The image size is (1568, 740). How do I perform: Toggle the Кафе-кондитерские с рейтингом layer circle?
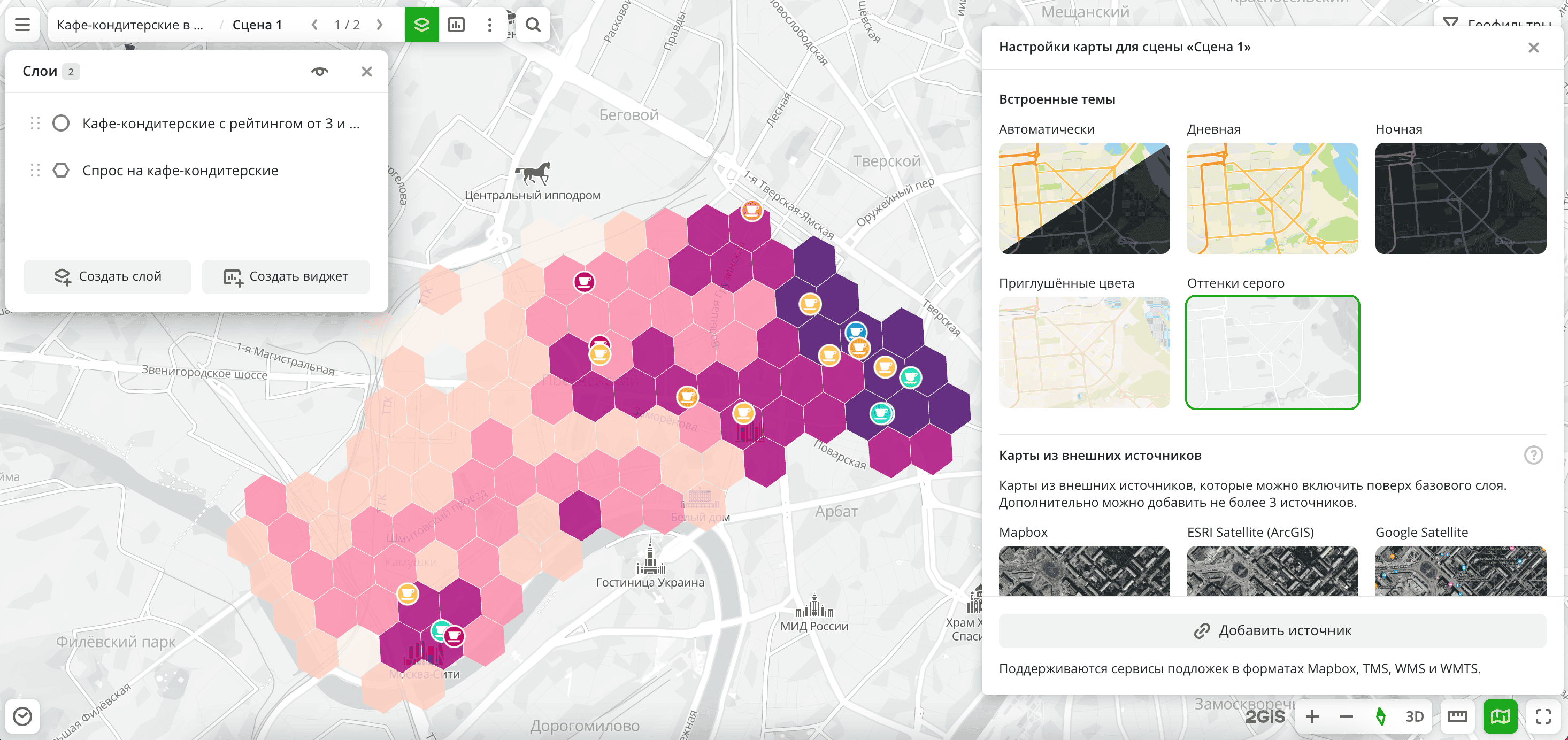point(61,124)
